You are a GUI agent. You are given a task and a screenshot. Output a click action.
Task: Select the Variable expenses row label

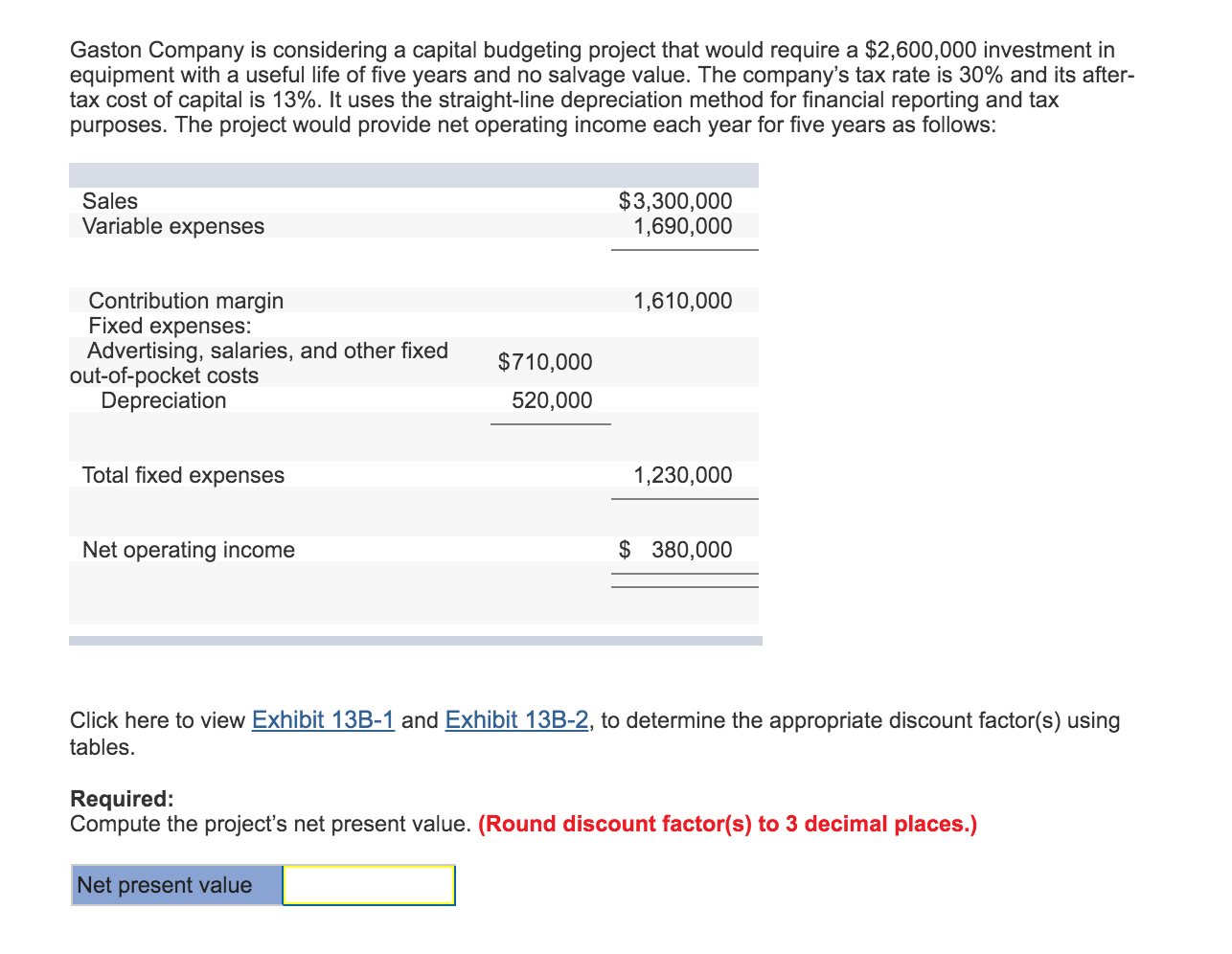pos(173,226)
